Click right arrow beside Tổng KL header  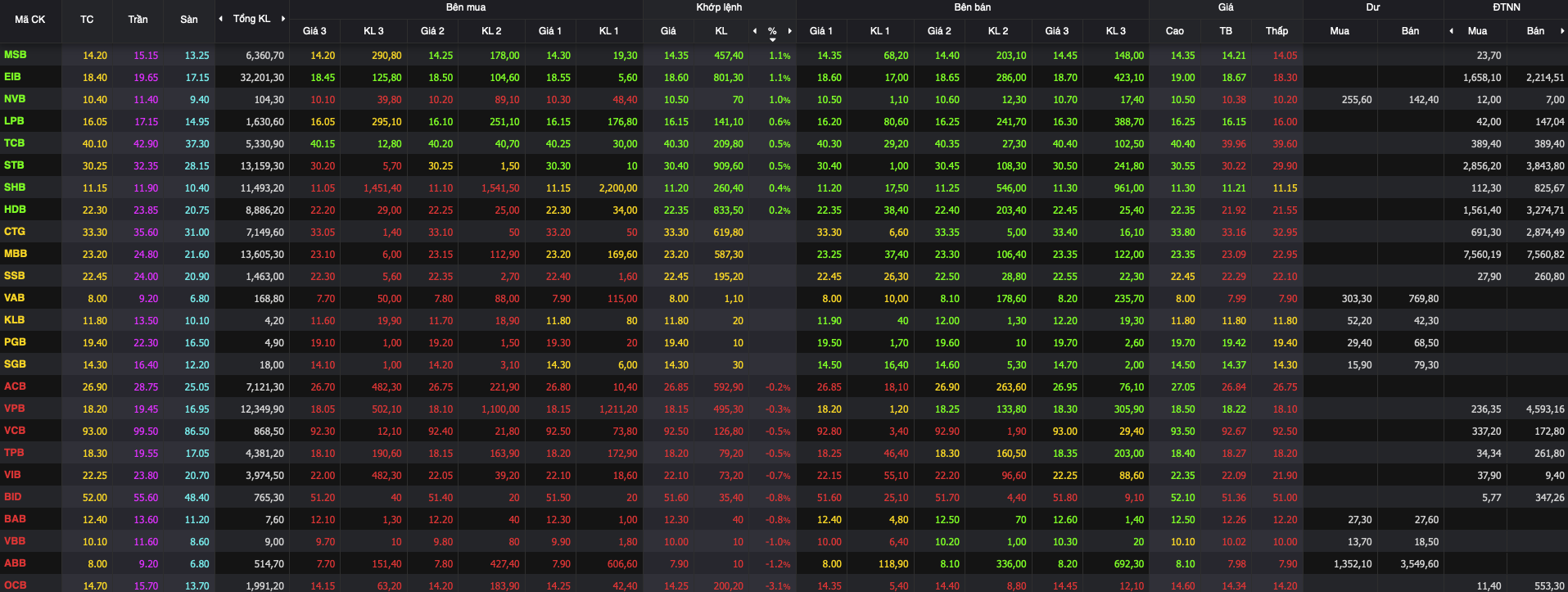283,19
